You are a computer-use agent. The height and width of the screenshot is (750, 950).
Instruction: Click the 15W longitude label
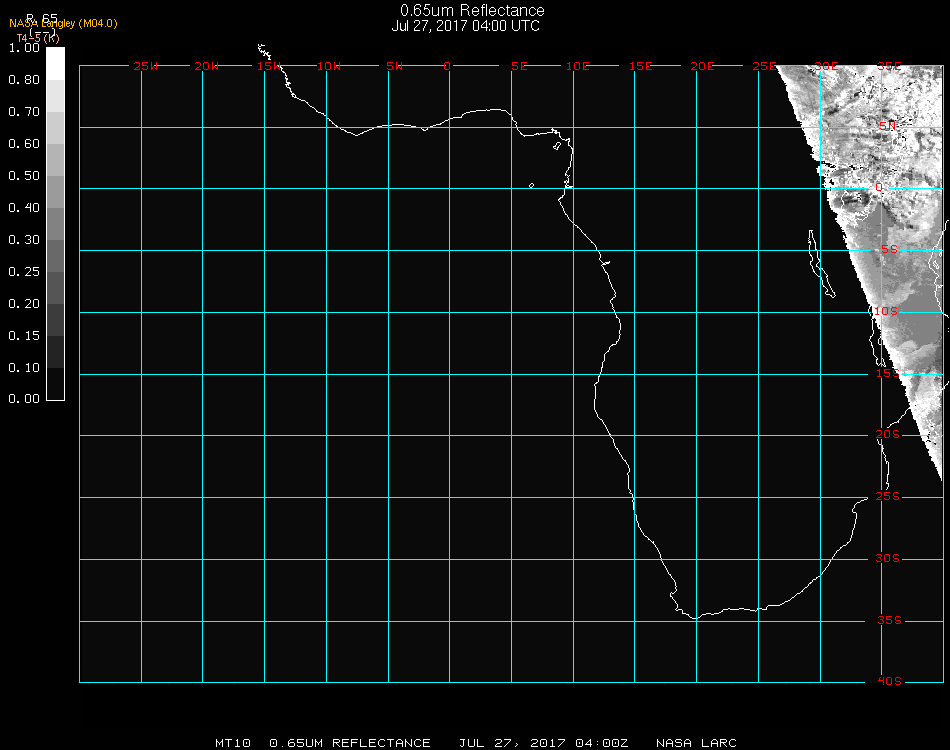[269, 66]
